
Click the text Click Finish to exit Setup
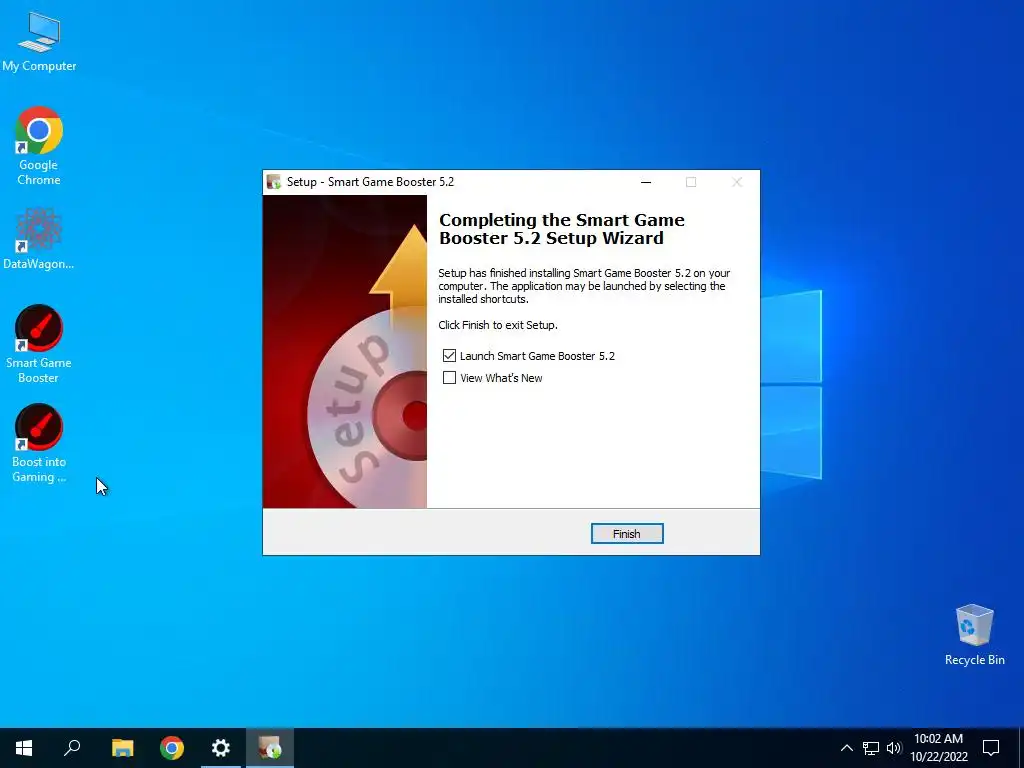498,325
